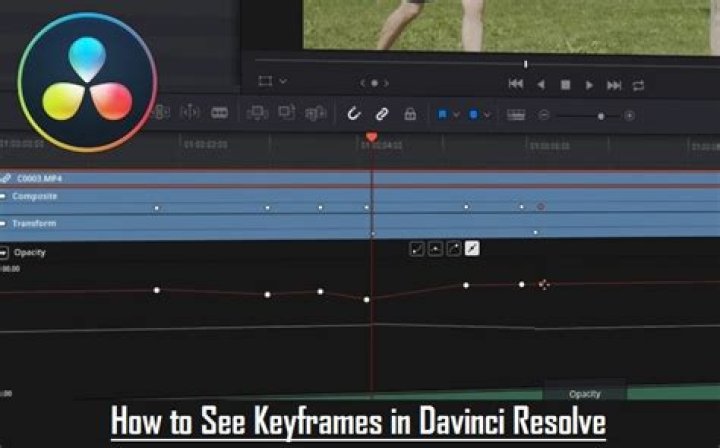
Task: Click the timeline zoom out minus button
Action: coord(544,115)
